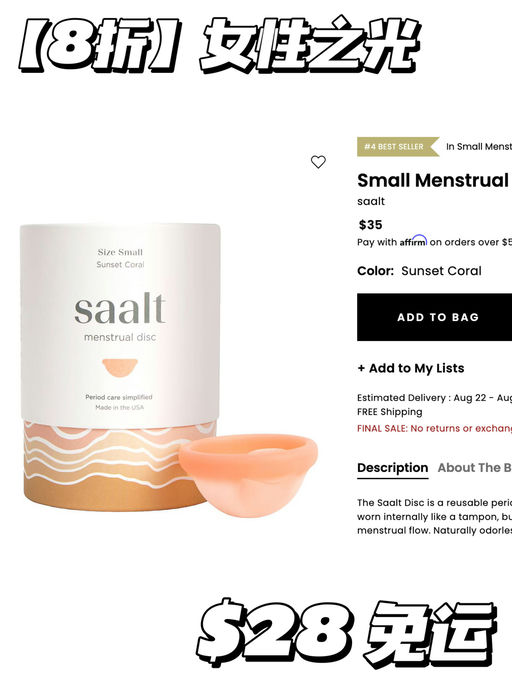The image size is (512, 682).
Task: Click the Saalt Disc description paragraph
Action: pyautogui.click(x=435, y=517)
